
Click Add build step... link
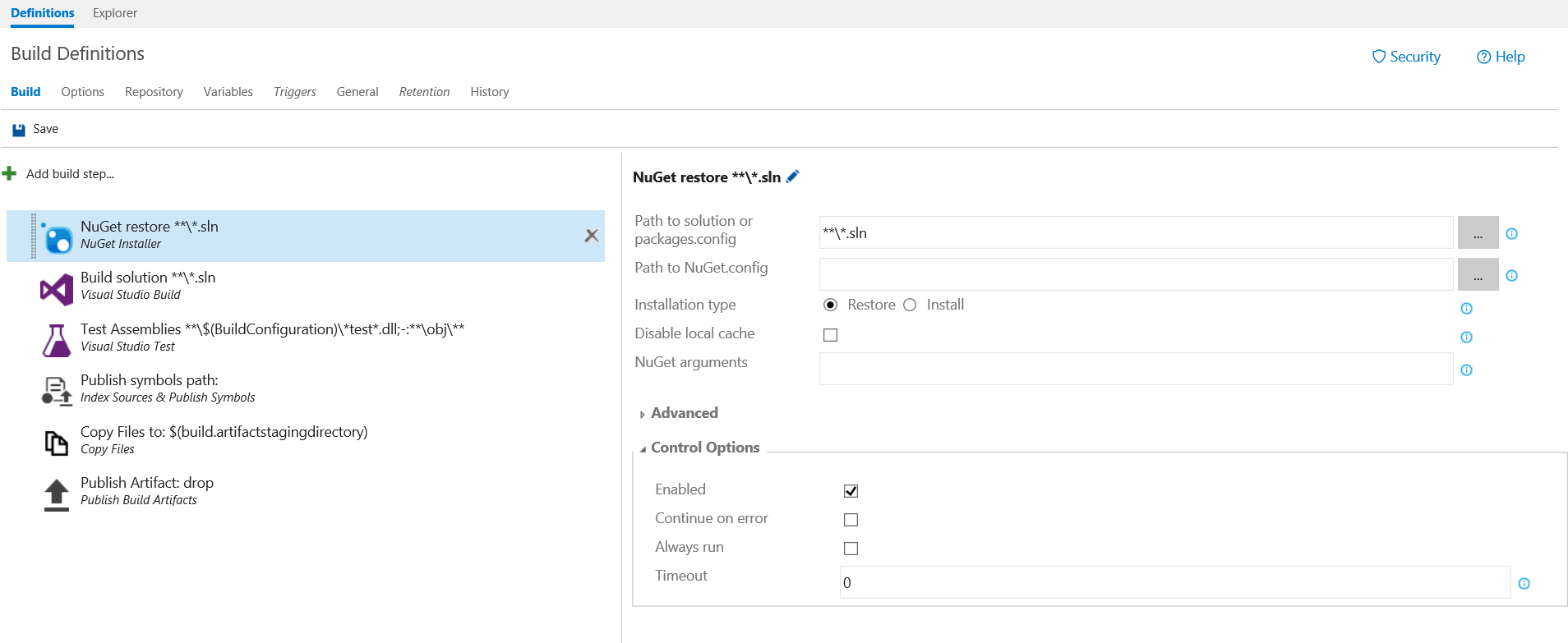click(70, 174)
